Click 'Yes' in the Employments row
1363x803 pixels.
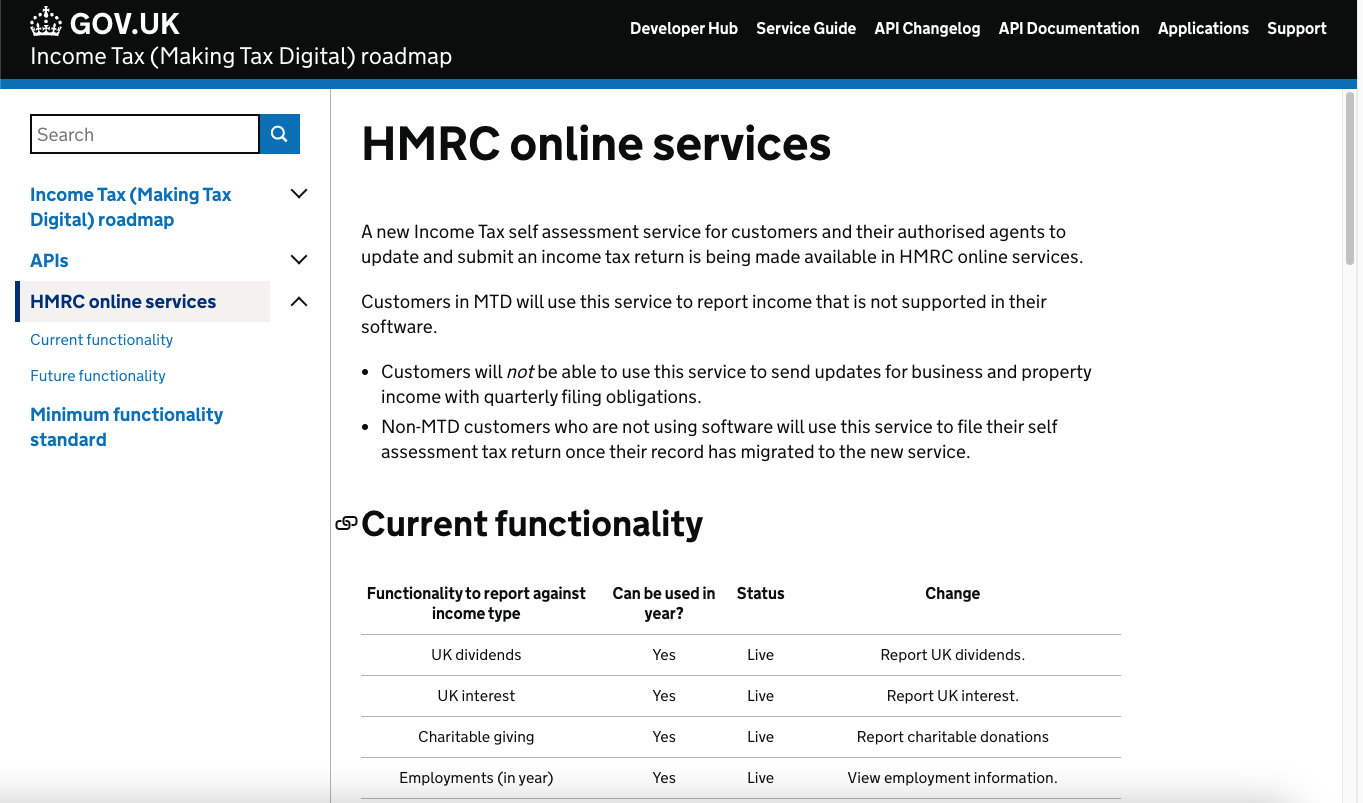664,778
